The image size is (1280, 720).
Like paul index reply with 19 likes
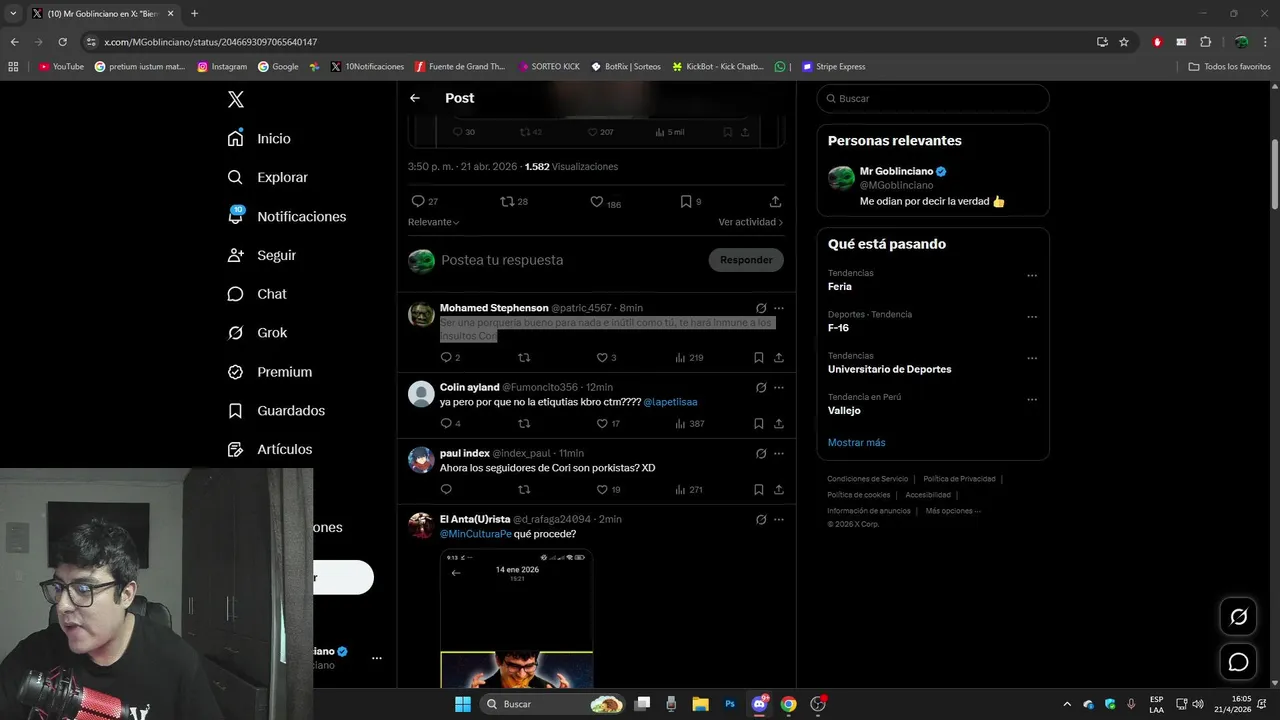[608, 490]
